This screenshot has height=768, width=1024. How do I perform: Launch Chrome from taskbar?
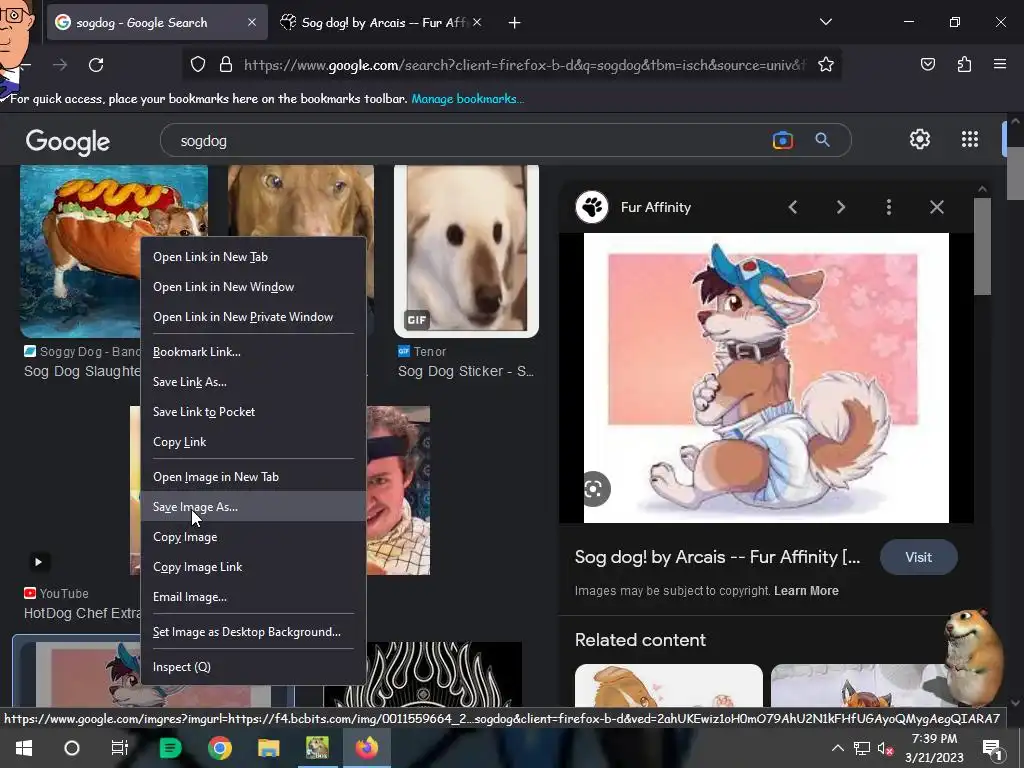pos(220,748)
